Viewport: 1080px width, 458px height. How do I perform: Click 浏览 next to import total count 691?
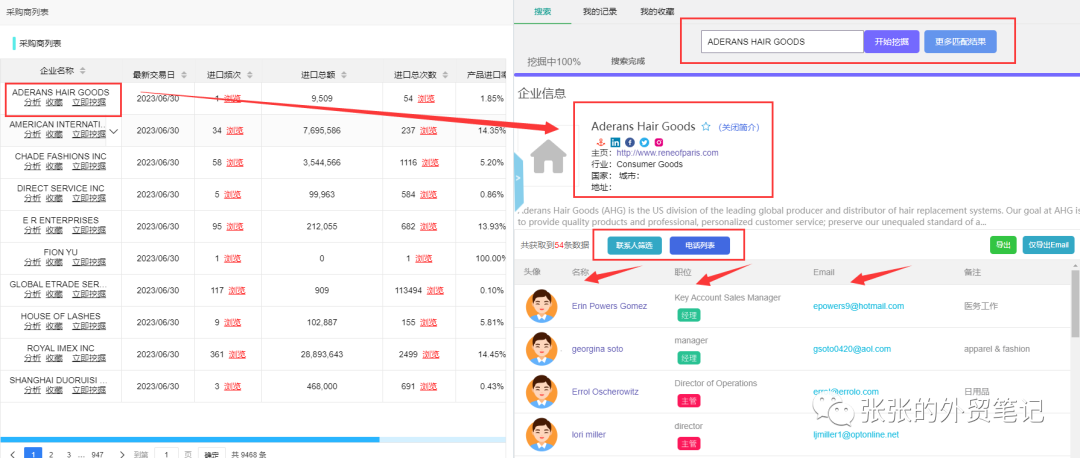[x=426, y=386]
